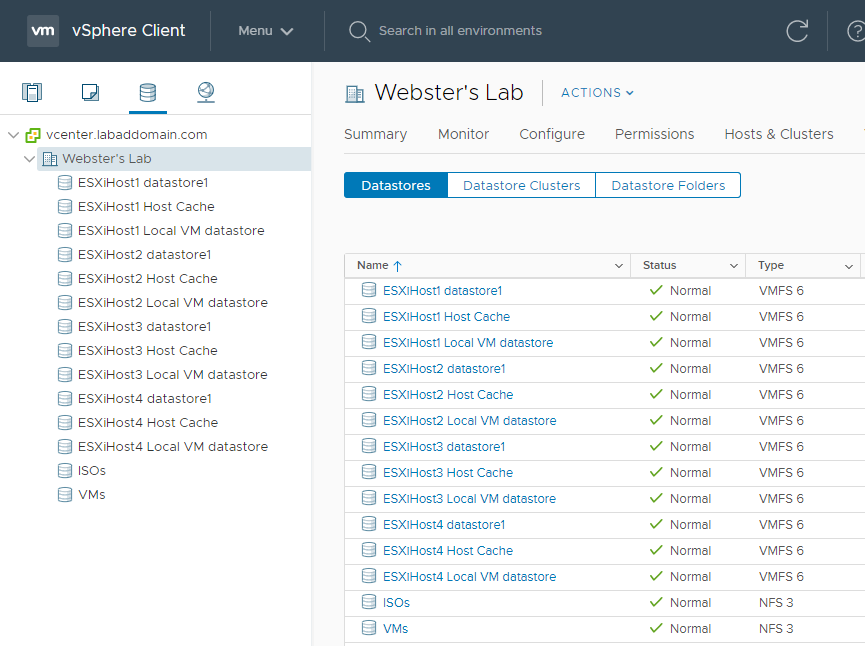Switch to the Monitor tab
The width and height of the screenshot is (865, 646).
pyautogui.click(x=463, y=134)
